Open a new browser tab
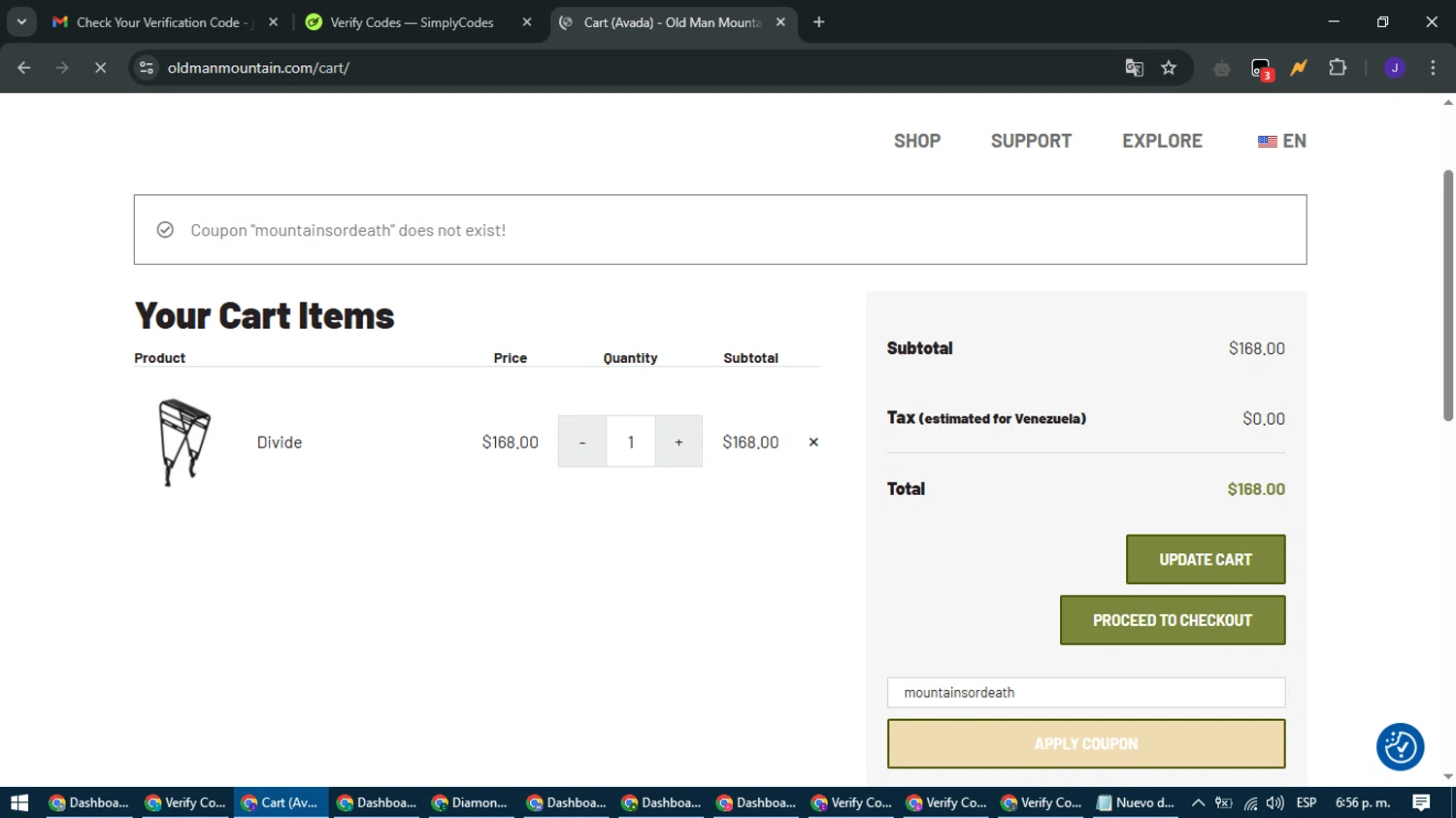This screenshot has height=818, width=1456. 818,21
